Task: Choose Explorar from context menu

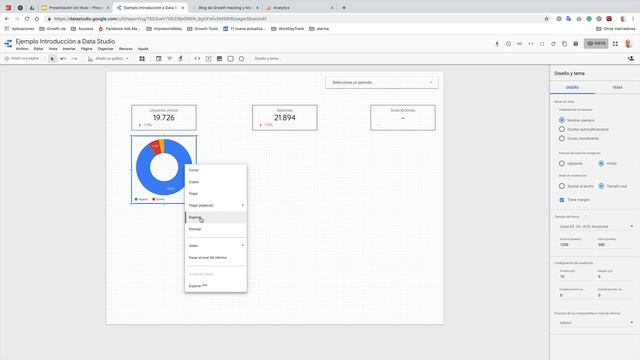Action: coord(216,286)
